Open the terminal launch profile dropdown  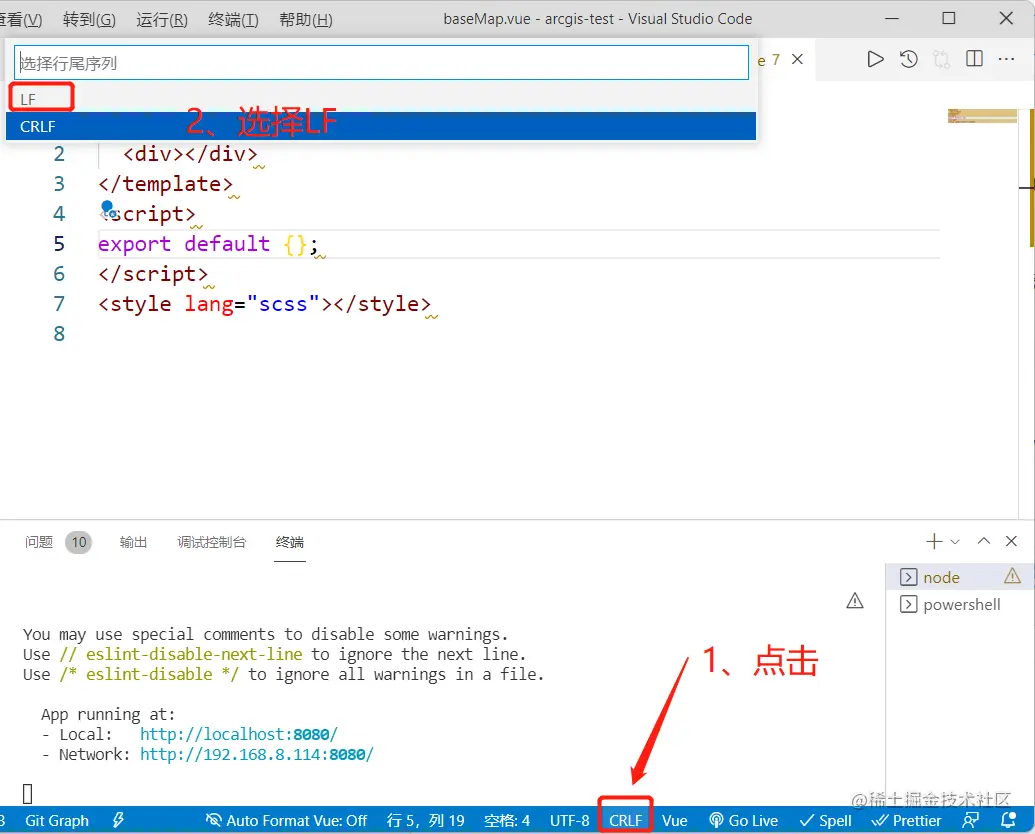pos(954,541)
